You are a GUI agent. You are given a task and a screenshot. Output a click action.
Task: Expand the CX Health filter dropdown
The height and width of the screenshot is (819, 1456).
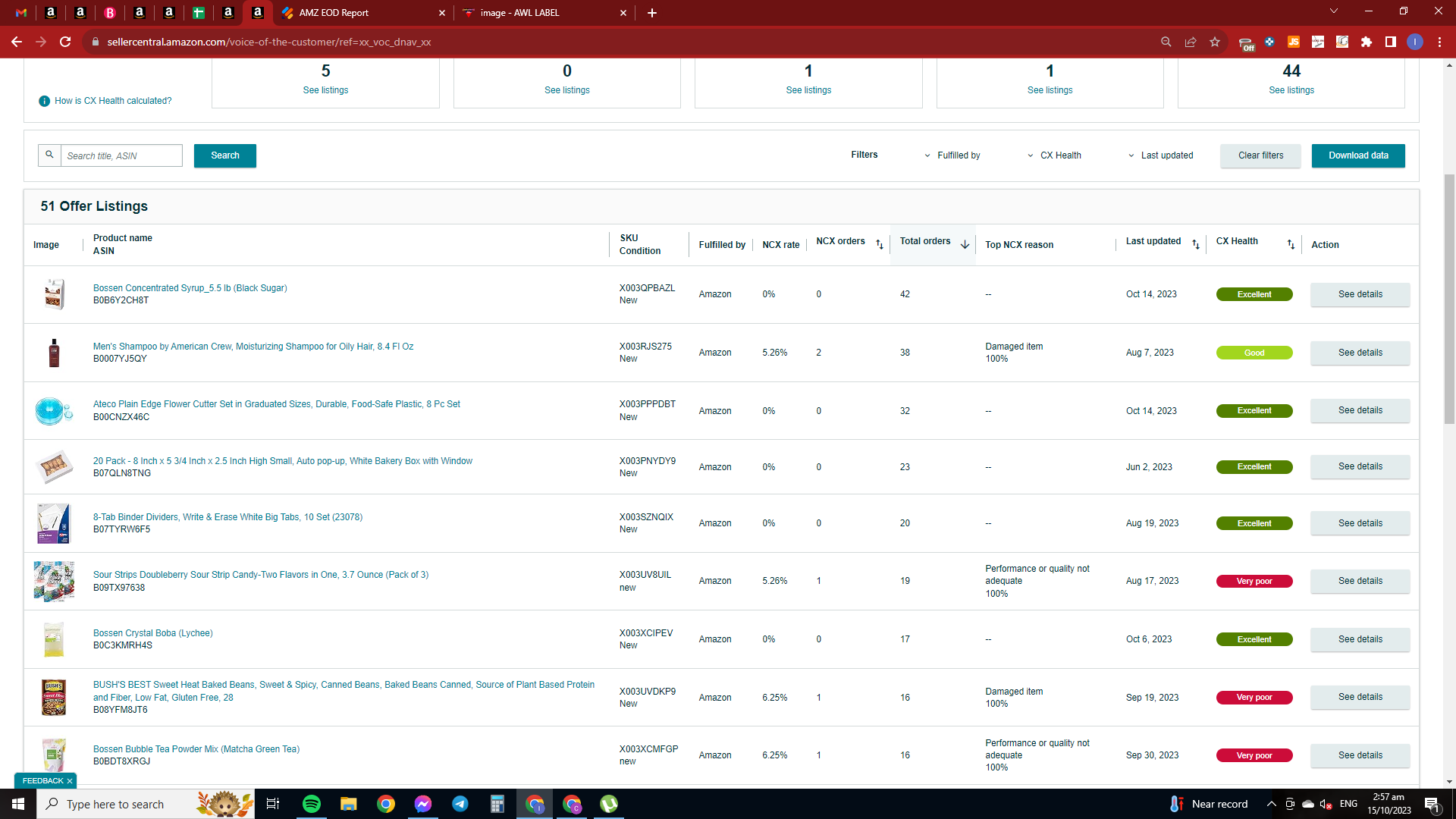click(1054, 155)
